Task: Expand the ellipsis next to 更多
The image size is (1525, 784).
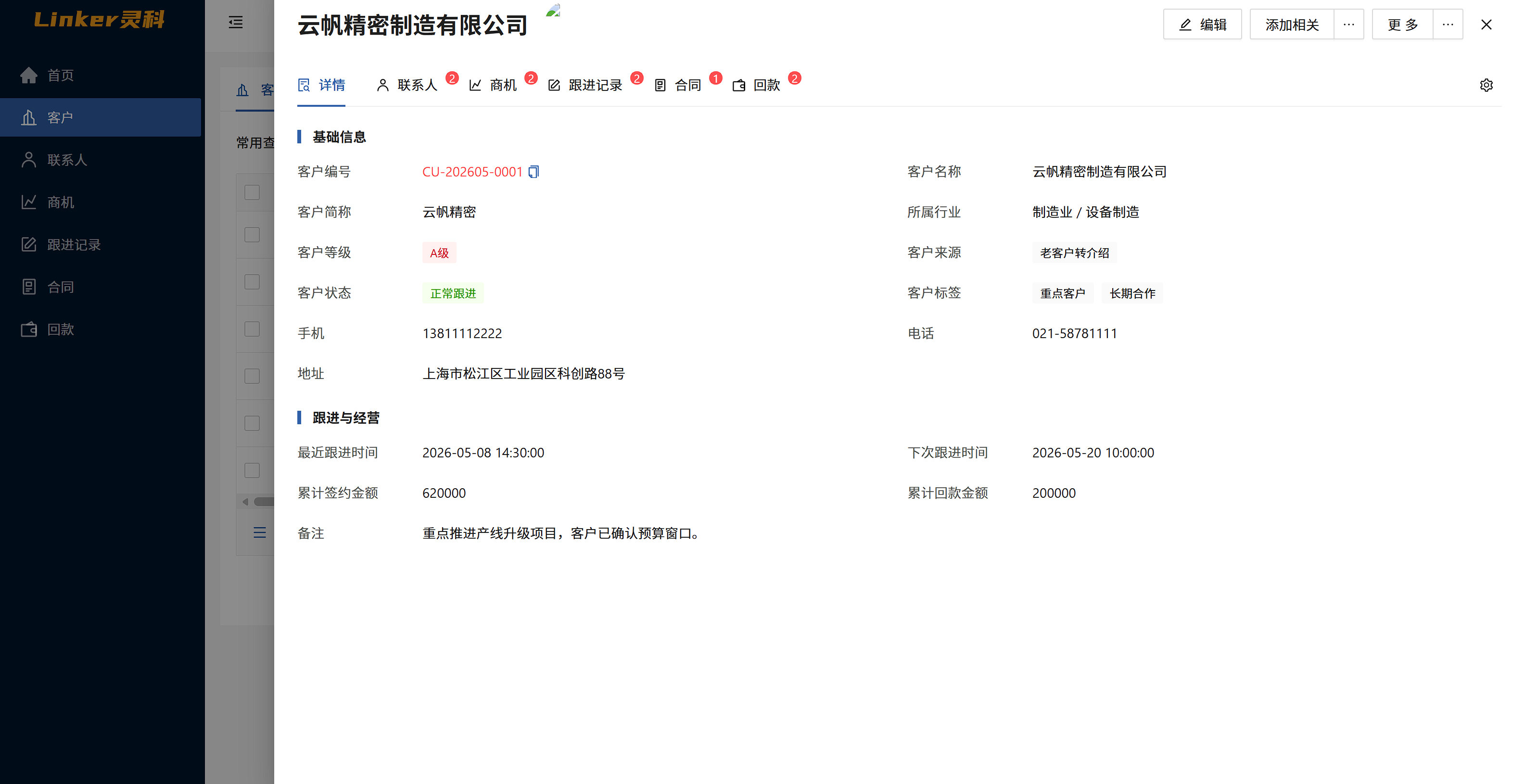Action: point(1448,24)
